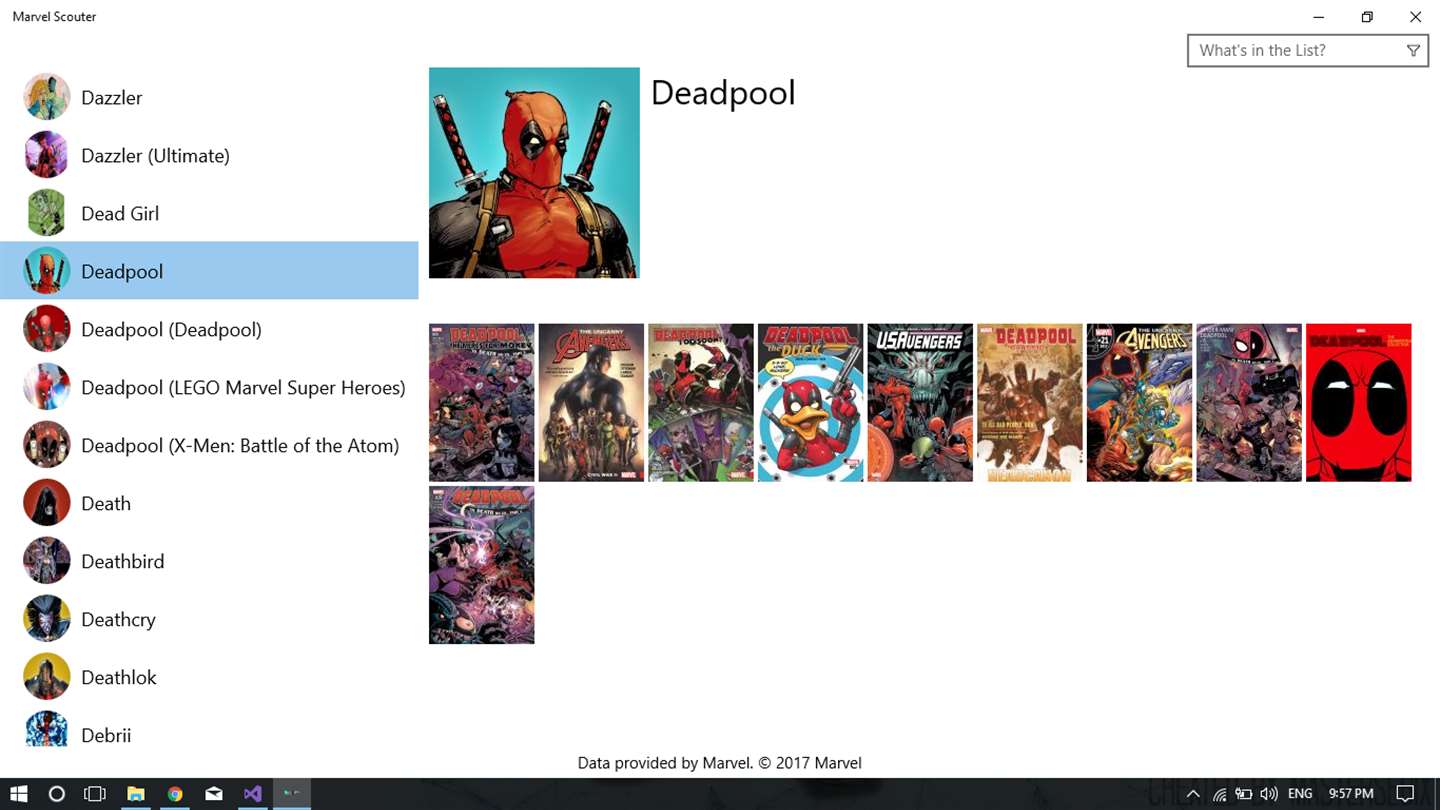Click Dazzler (Ultimate) avatar picture
1440x810 pixels.
point(47,155)
